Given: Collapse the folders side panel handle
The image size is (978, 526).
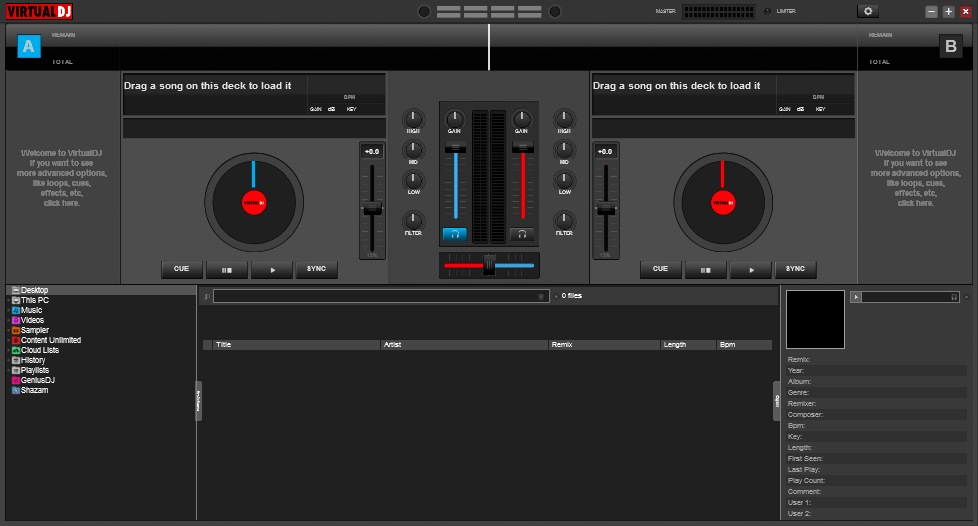Looking at the screenshot, I should [x=198, y=401].
